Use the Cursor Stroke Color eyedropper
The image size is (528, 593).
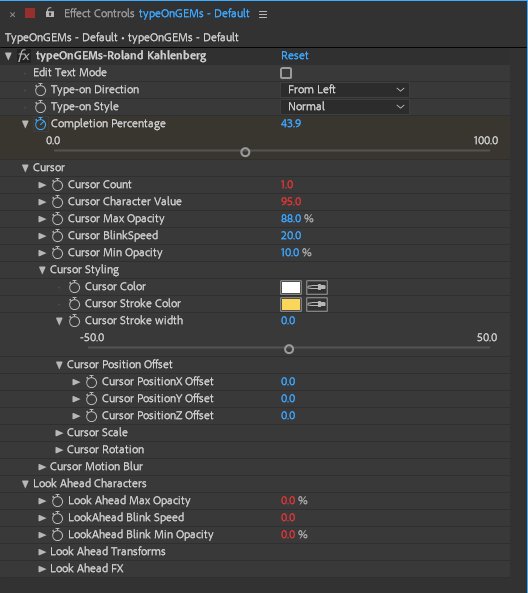pyautogui.click(x=317, y=304)
